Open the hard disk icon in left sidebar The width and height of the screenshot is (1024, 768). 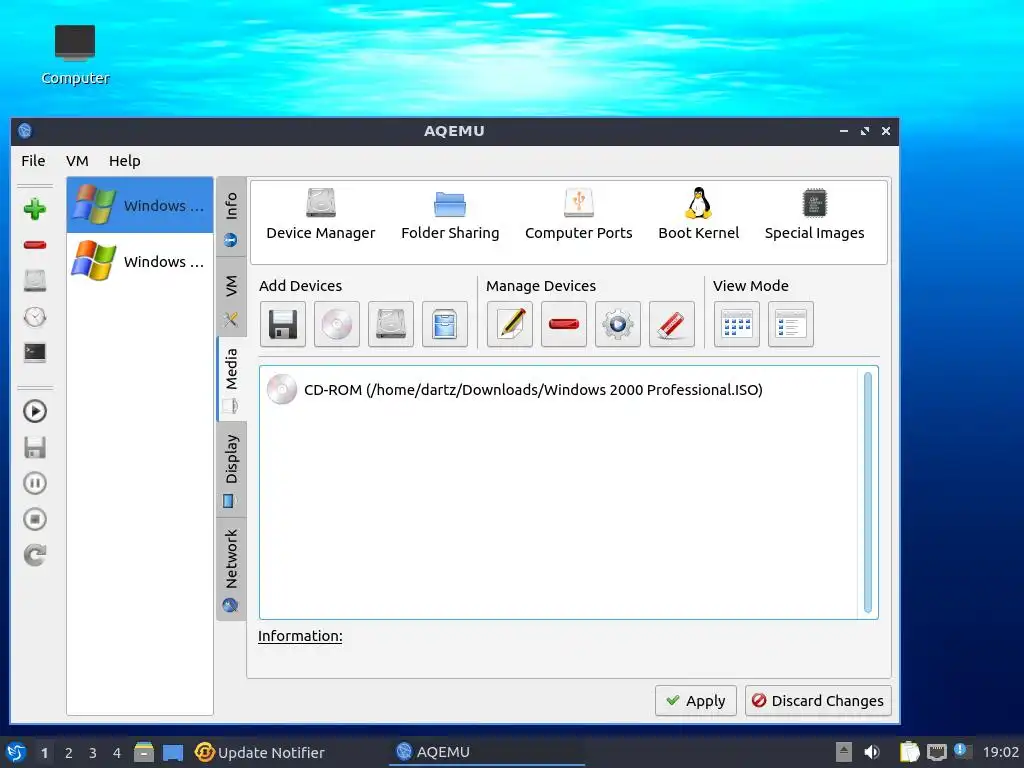click(x=35, y=281)
